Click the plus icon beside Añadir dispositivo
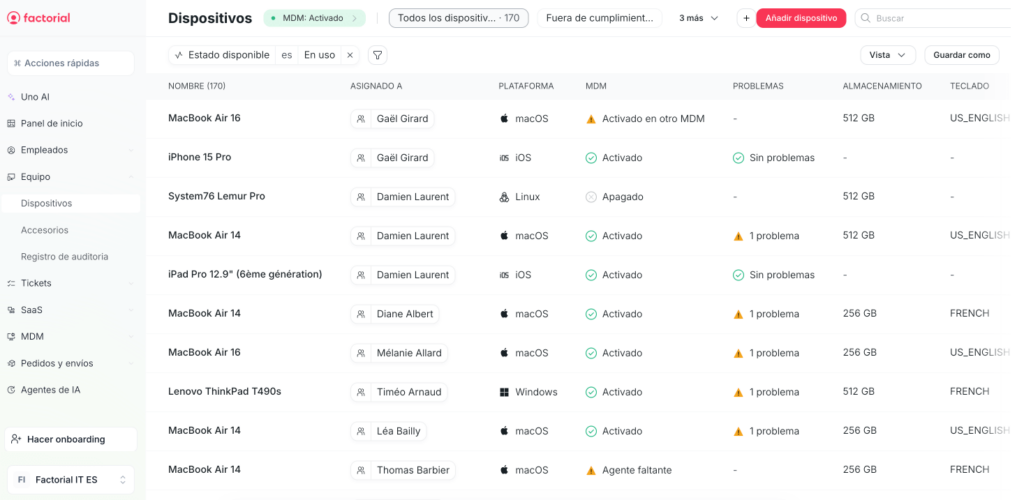The height and width of the screenshot is (500, 1024). (746, 18)
